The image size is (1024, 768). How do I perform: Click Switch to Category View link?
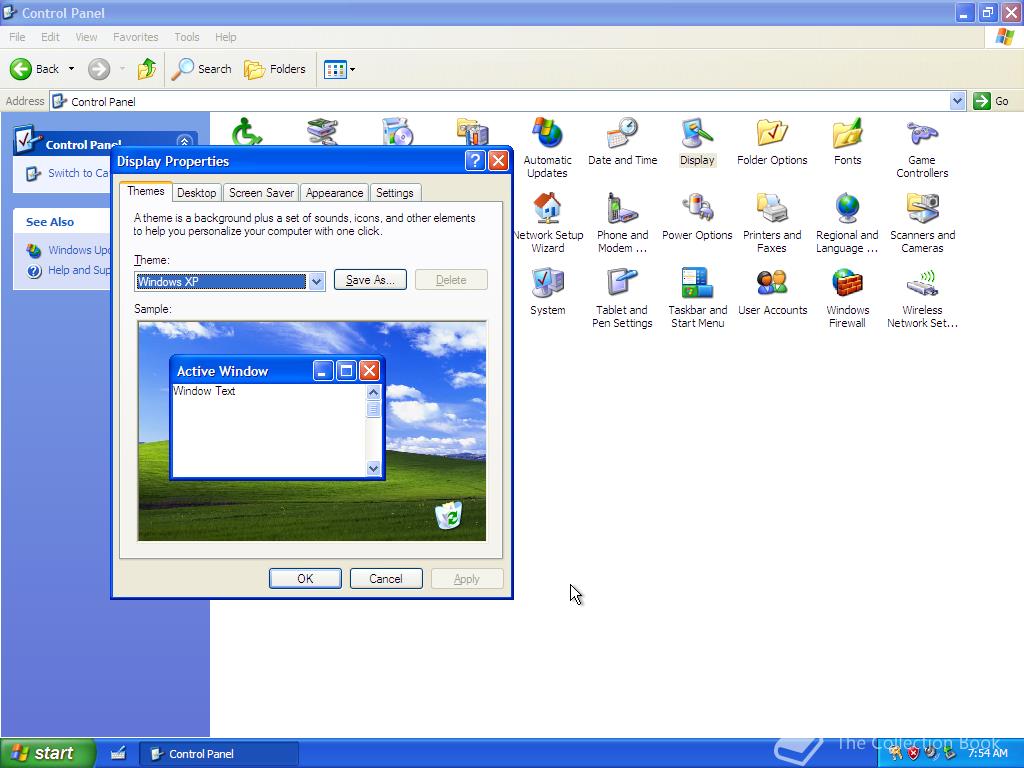67,173
